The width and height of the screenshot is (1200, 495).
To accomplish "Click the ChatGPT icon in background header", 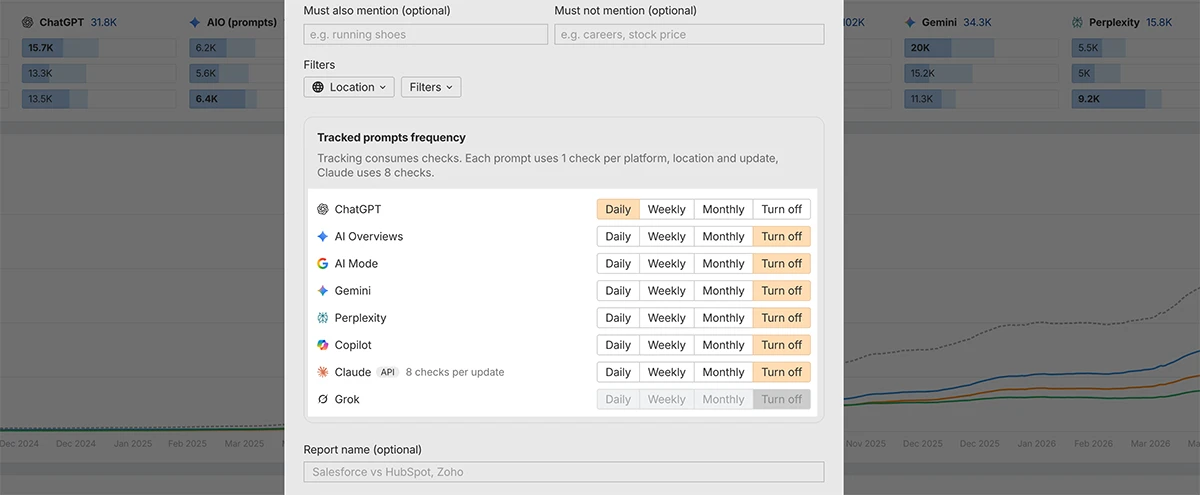I will [27, 22].
